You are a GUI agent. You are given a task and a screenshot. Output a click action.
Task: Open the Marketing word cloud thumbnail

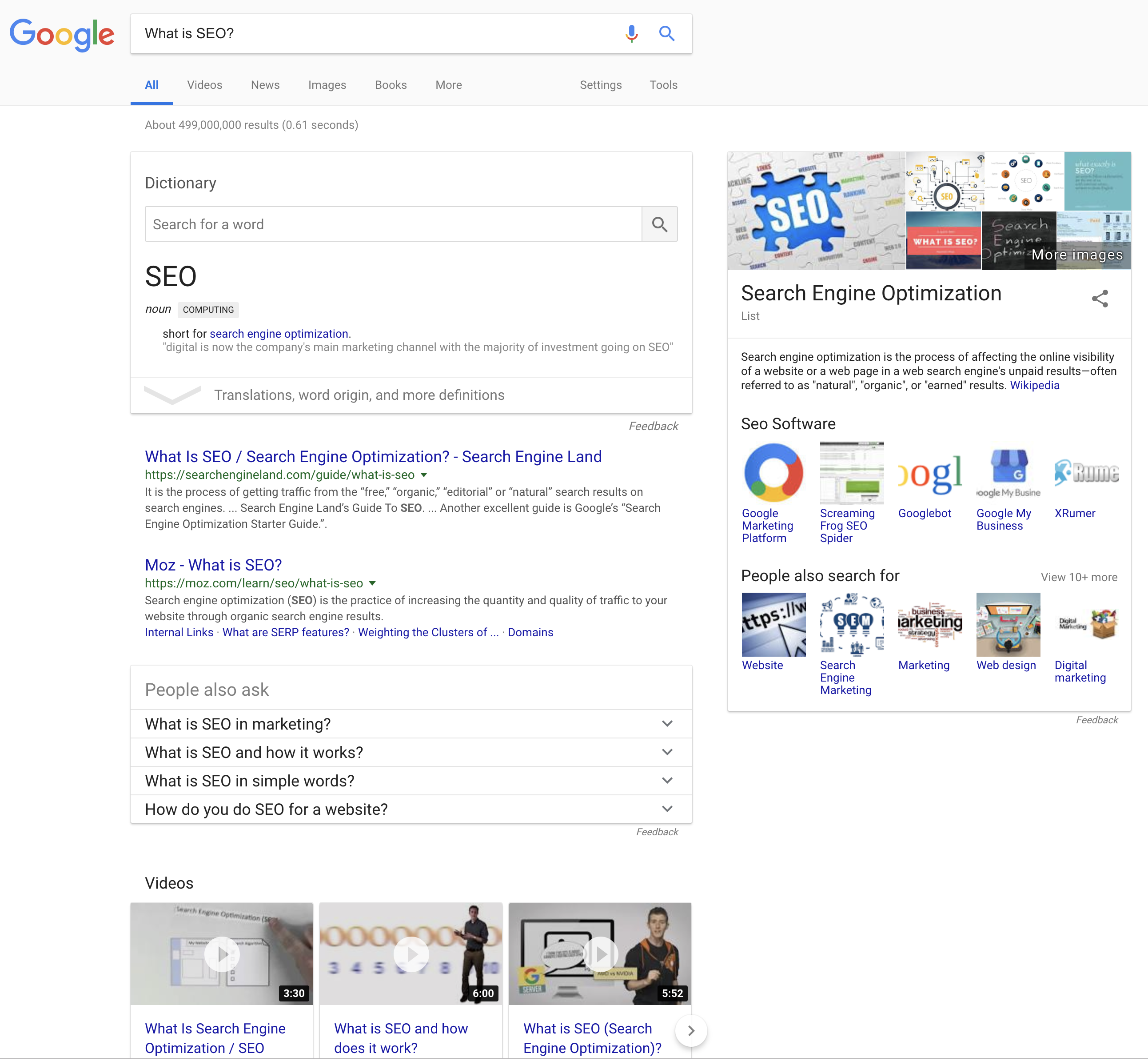tap(930, 625)
